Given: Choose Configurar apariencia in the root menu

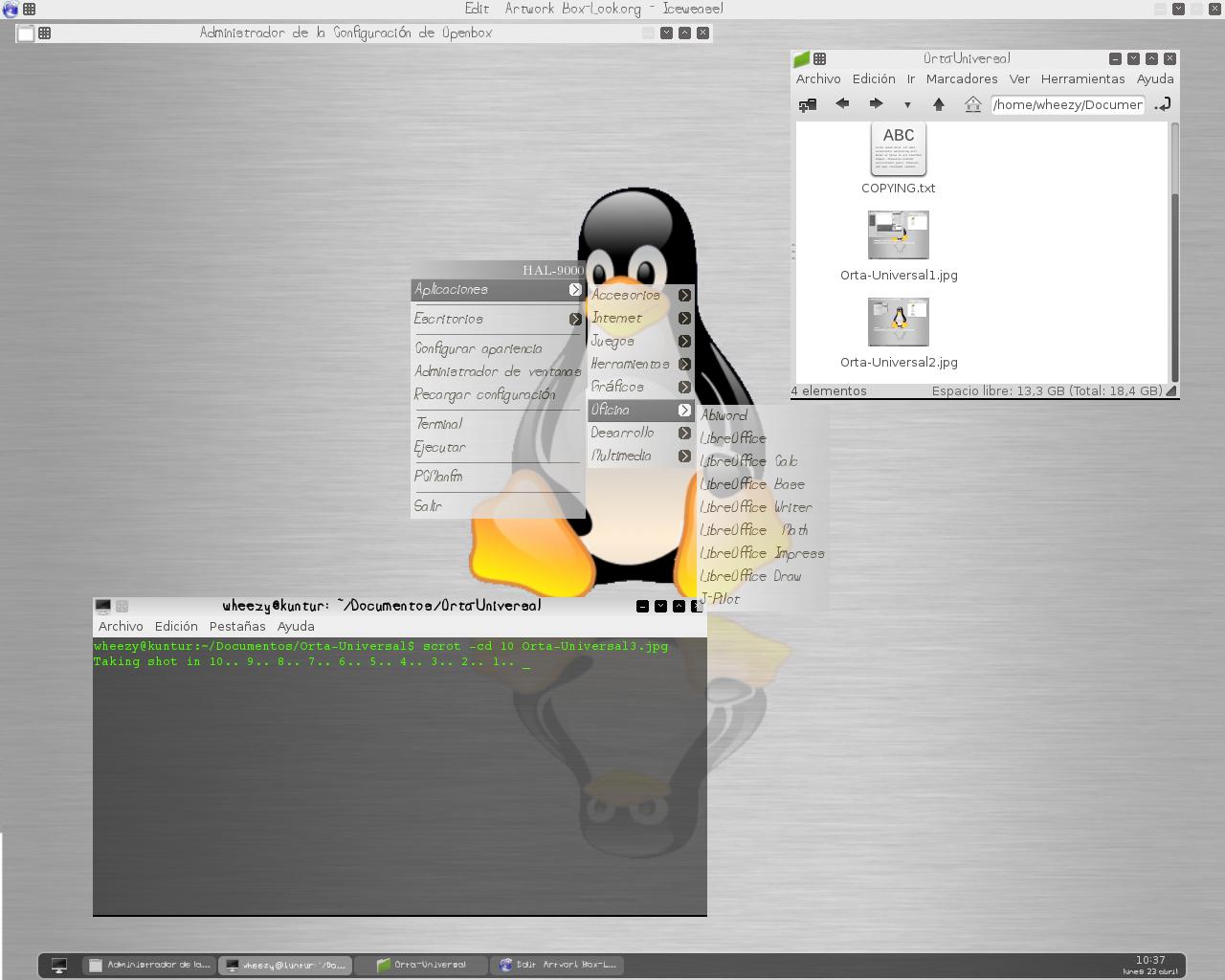Looking at the screenshot, I should tap(498, 348).
